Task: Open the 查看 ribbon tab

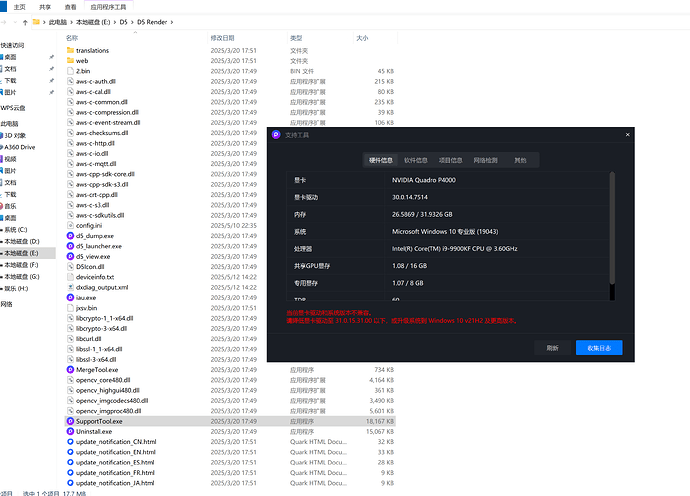Action: [70, 7]
